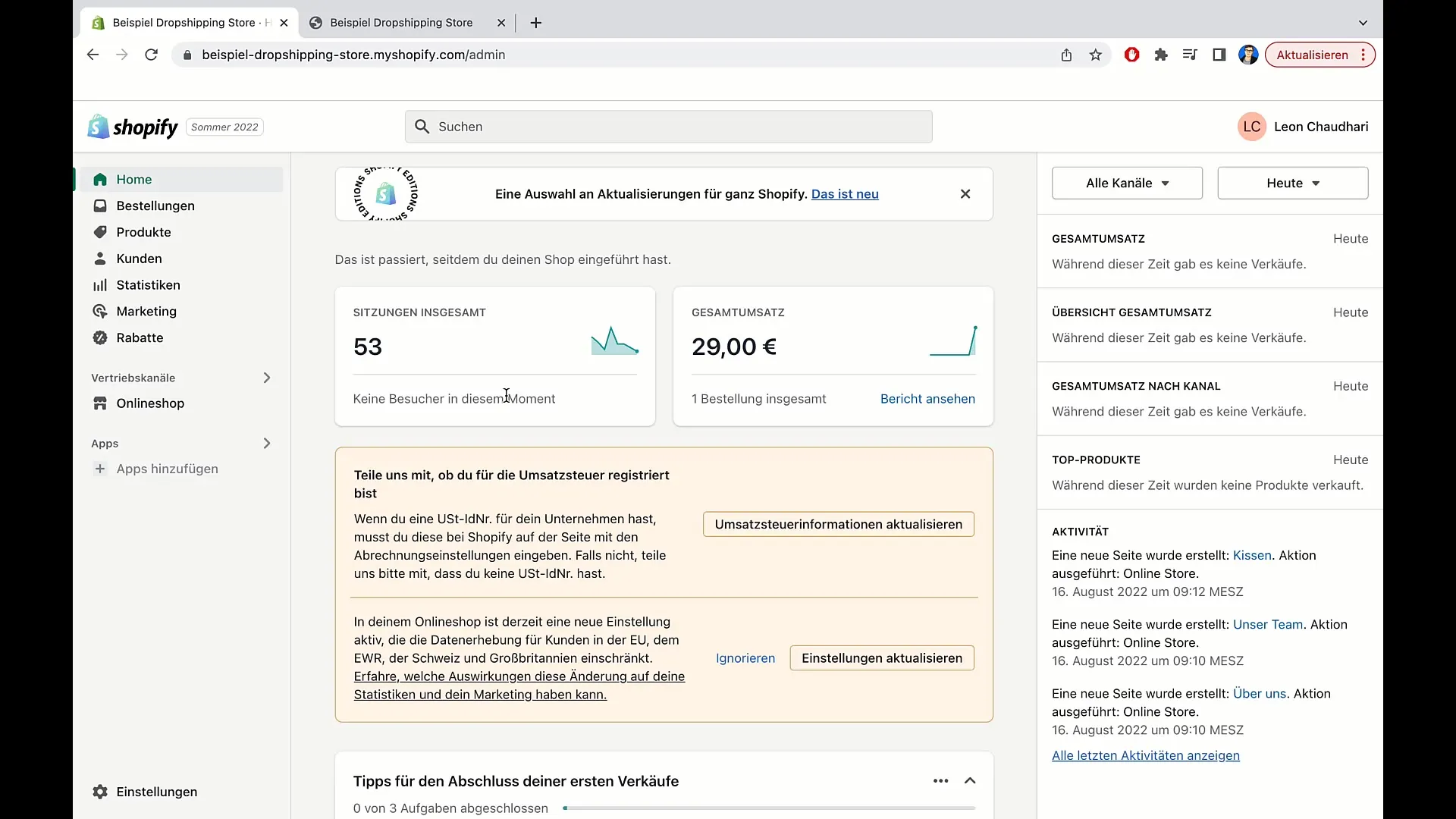This screenshot has height=819, width=1456.
Task: Open Bestellungen (Orders) section
Action: (155, 206)
